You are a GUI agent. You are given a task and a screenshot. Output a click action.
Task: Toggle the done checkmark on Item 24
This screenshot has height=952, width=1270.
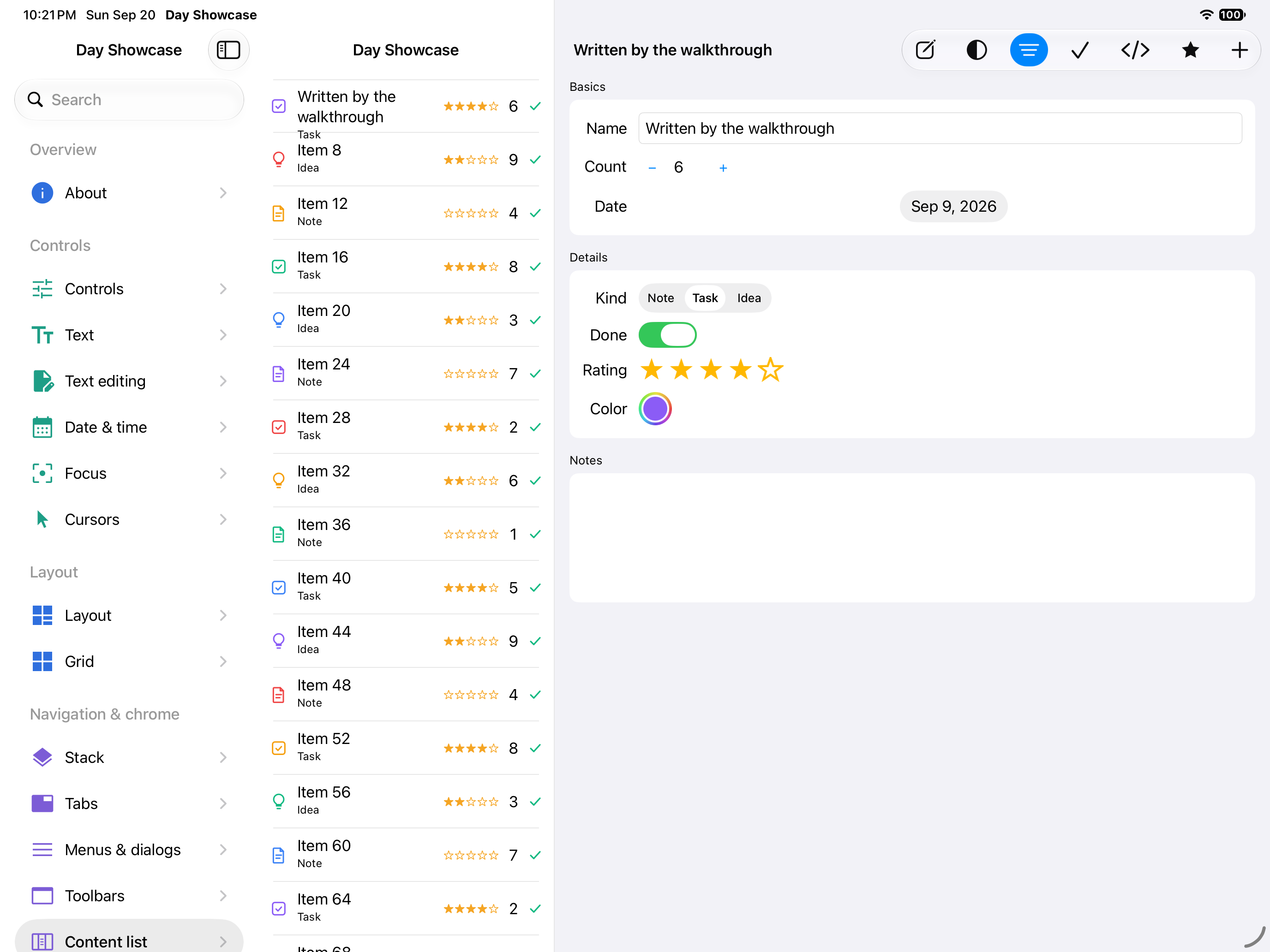[x=535, y=374]
